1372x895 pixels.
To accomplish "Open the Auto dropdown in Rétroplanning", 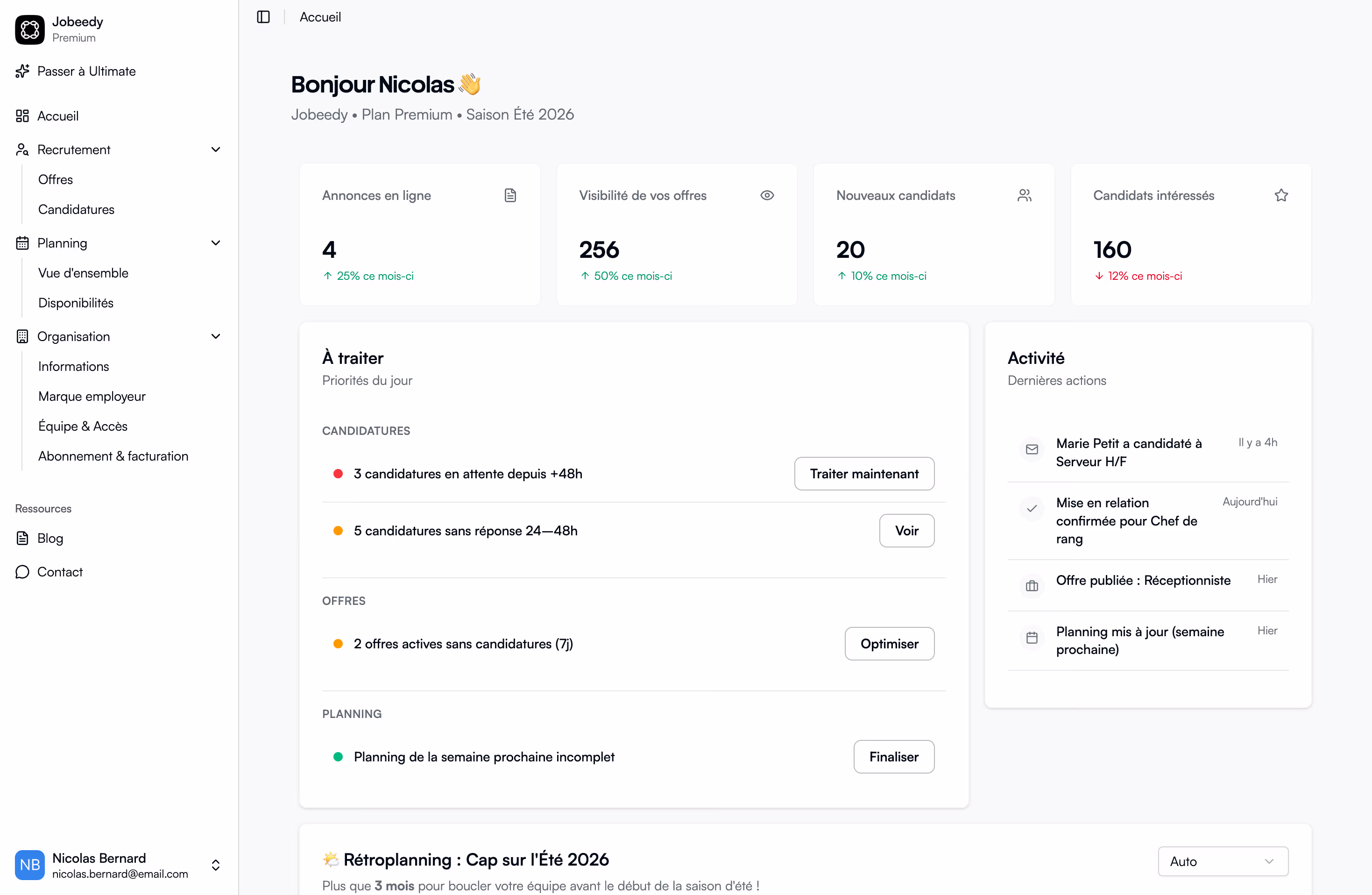I will point(1223,861).
